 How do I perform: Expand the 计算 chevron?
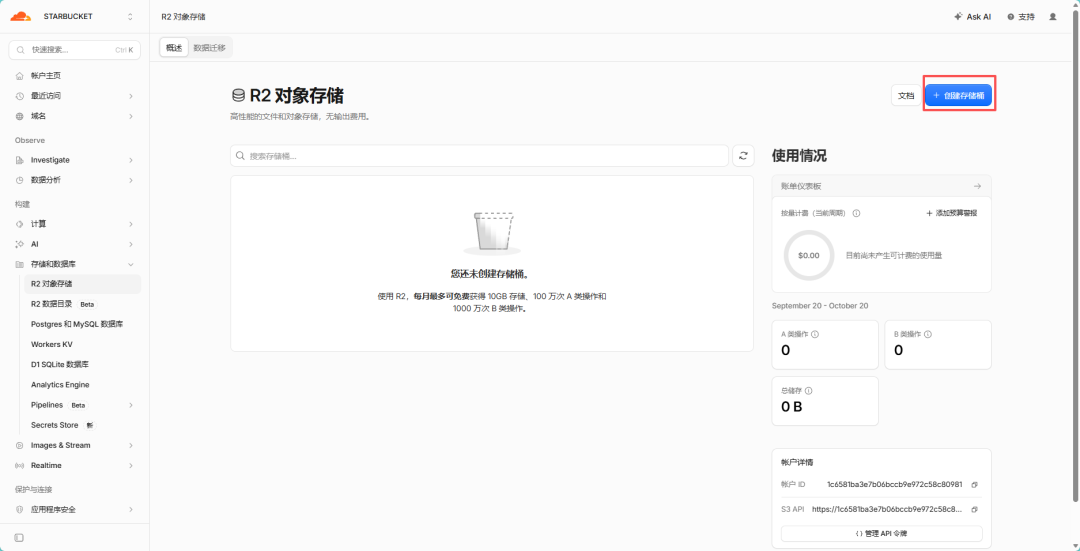point(131,224)
